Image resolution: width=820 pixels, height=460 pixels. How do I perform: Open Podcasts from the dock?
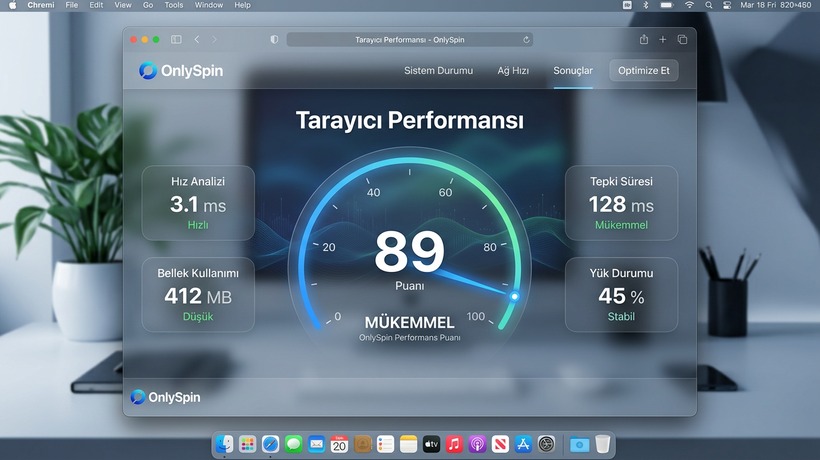(477, 444)
